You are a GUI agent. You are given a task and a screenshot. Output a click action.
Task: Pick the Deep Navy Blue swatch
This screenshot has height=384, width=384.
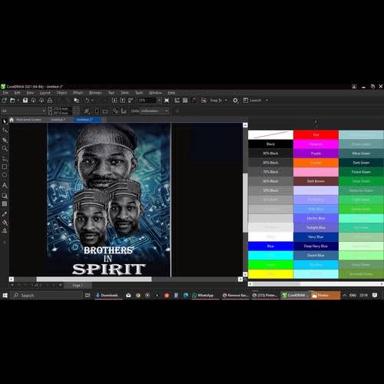pos(316,246)
